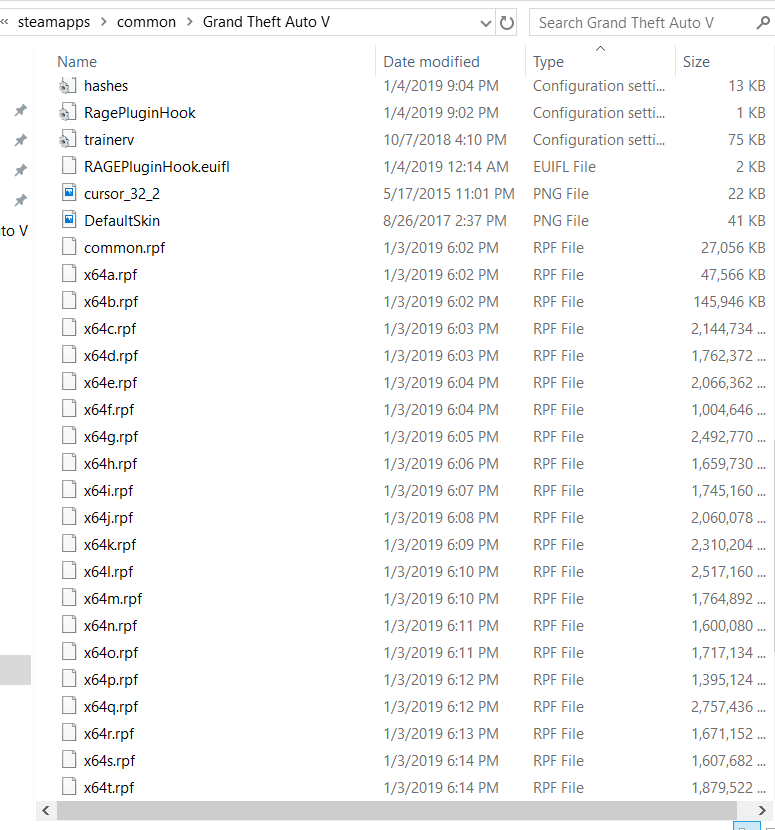
Task: Click the 13 KB size value
Action: click(747, 86)
